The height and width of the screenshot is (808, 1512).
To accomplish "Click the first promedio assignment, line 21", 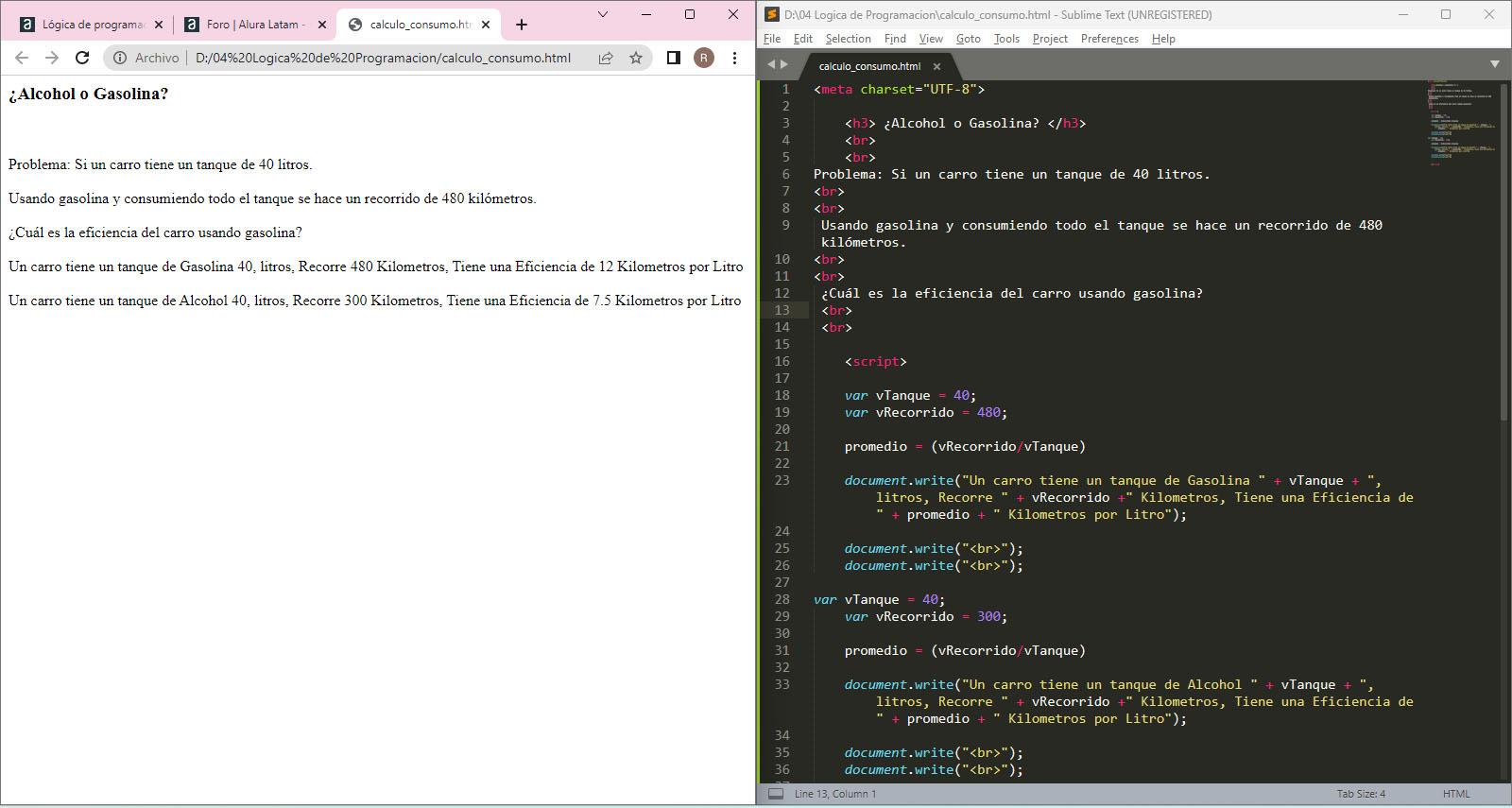I will click(965, 446).
